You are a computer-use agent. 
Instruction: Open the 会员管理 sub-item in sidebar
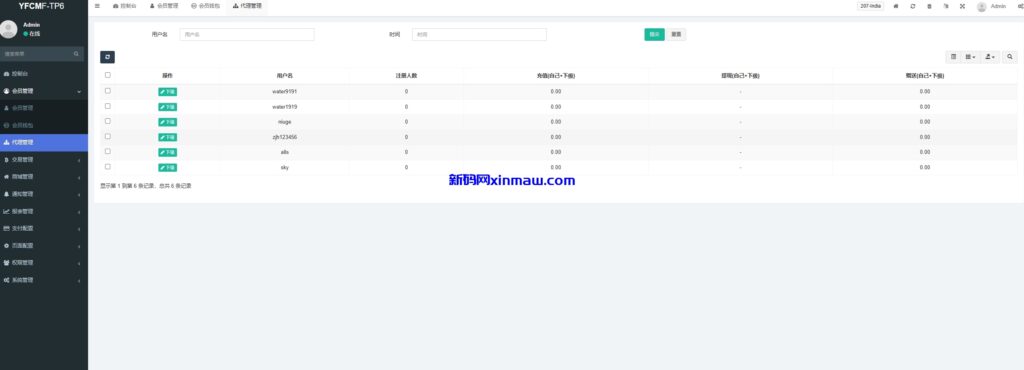(x=44, y=108)
